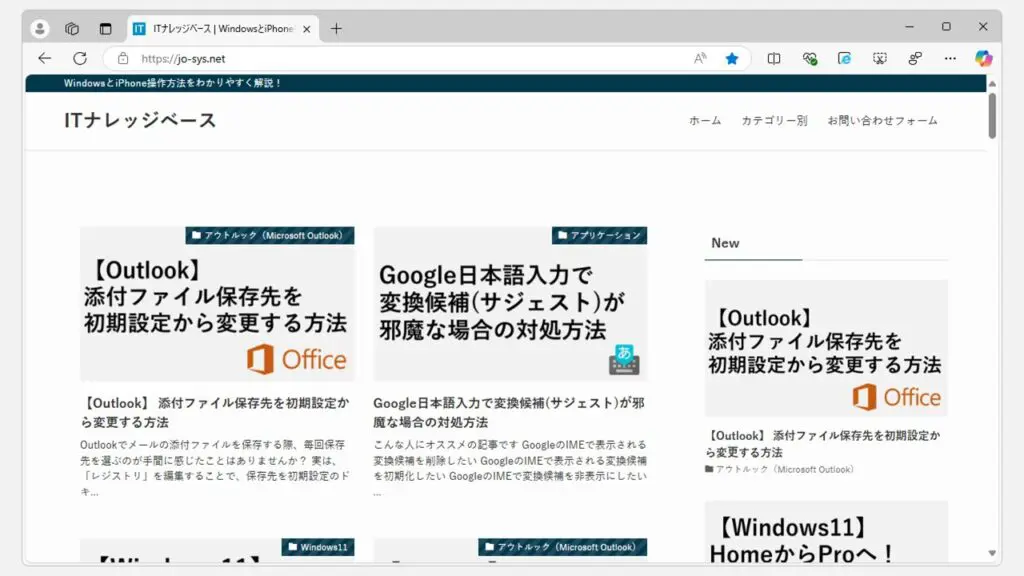
Task: Click the ITナレッジベース site title
Action: click(x=140, y=121)
